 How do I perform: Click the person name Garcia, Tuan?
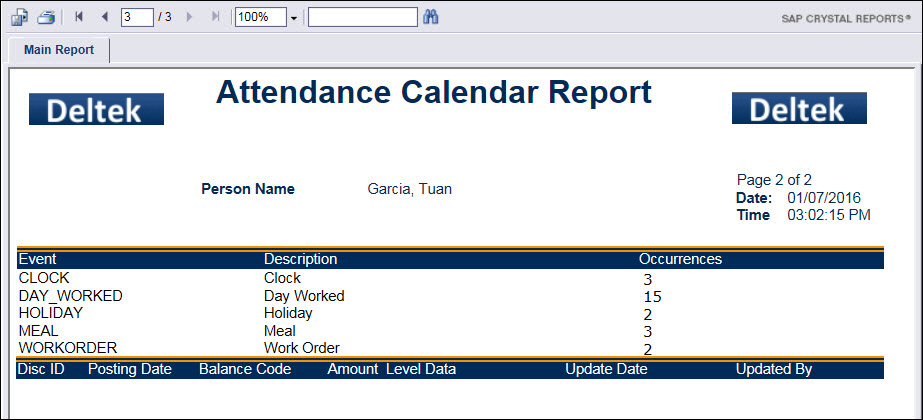pyautogui.click(x=410, y=189)
